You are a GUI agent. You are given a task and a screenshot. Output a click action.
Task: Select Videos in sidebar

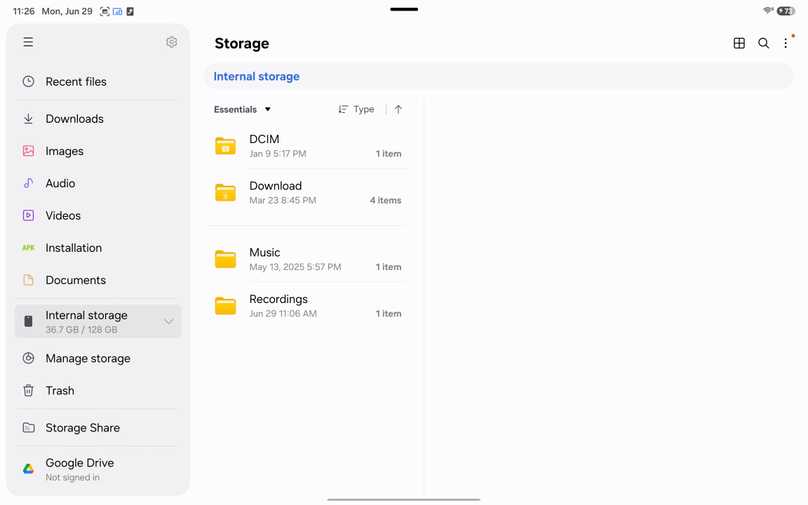point(98,215)
